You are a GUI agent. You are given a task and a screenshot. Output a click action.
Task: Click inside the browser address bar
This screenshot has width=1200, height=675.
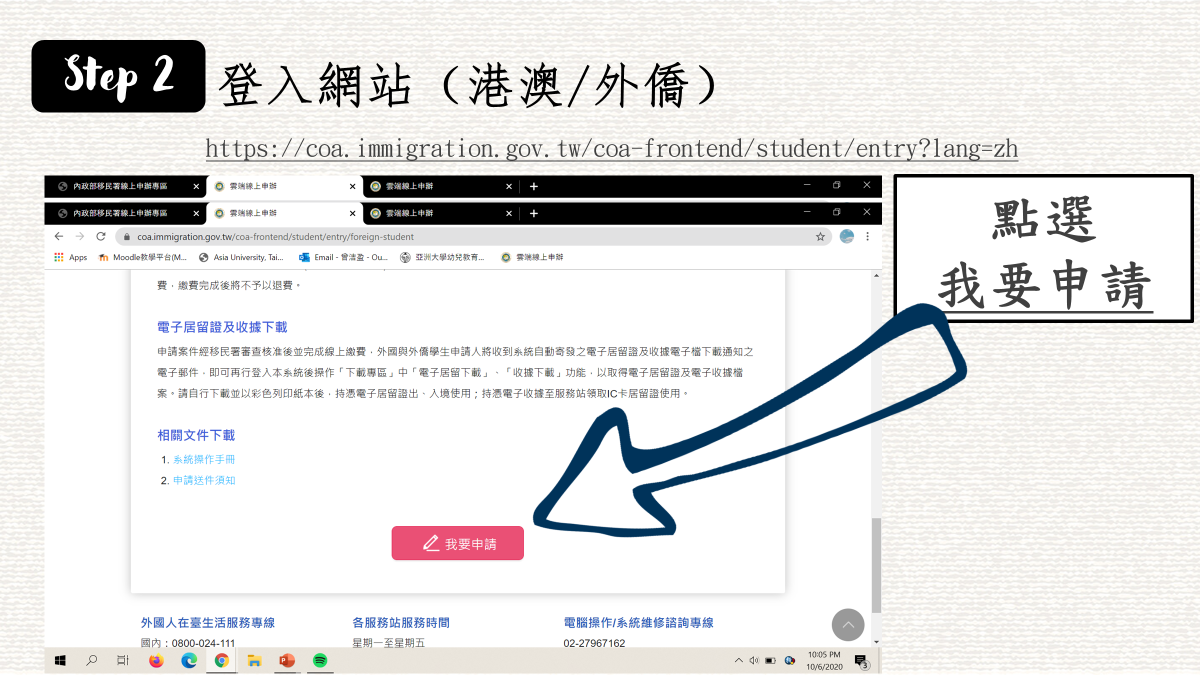click(x=400, y=236)
